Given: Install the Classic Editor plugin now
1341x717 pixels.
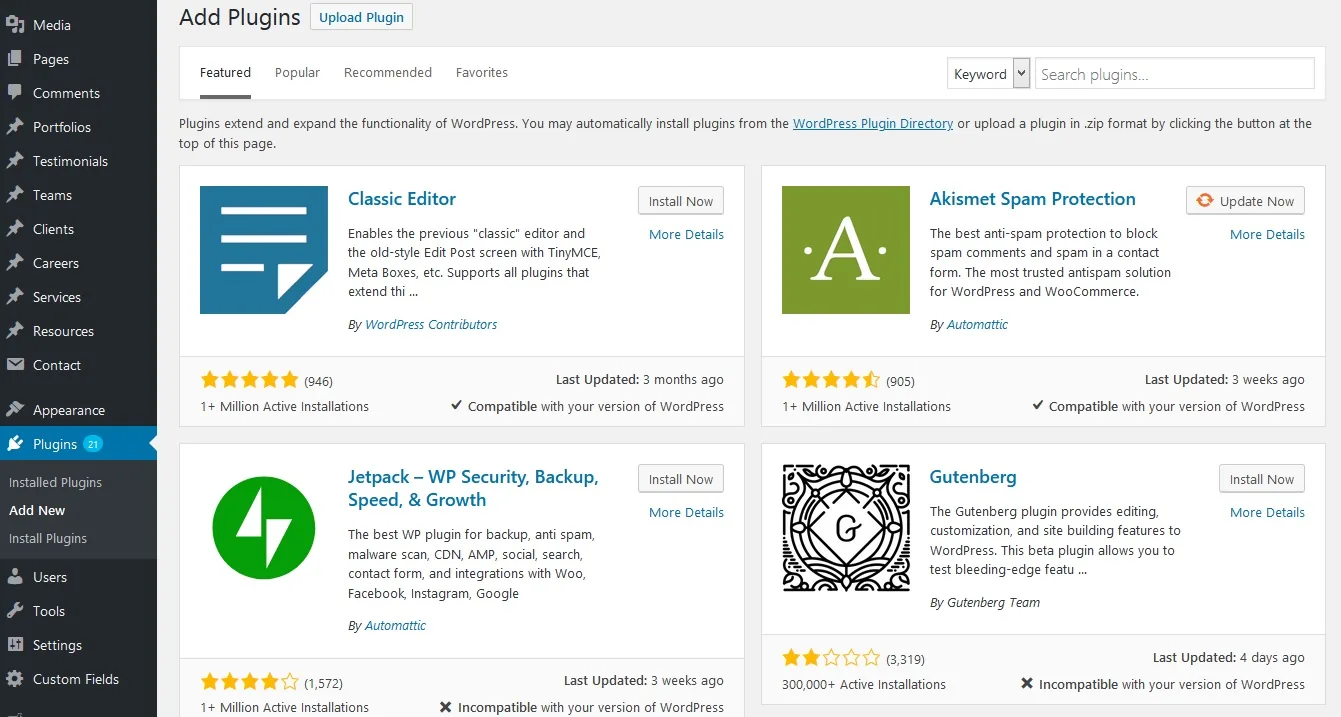Looking at the screenshot, I should point(680,201).
